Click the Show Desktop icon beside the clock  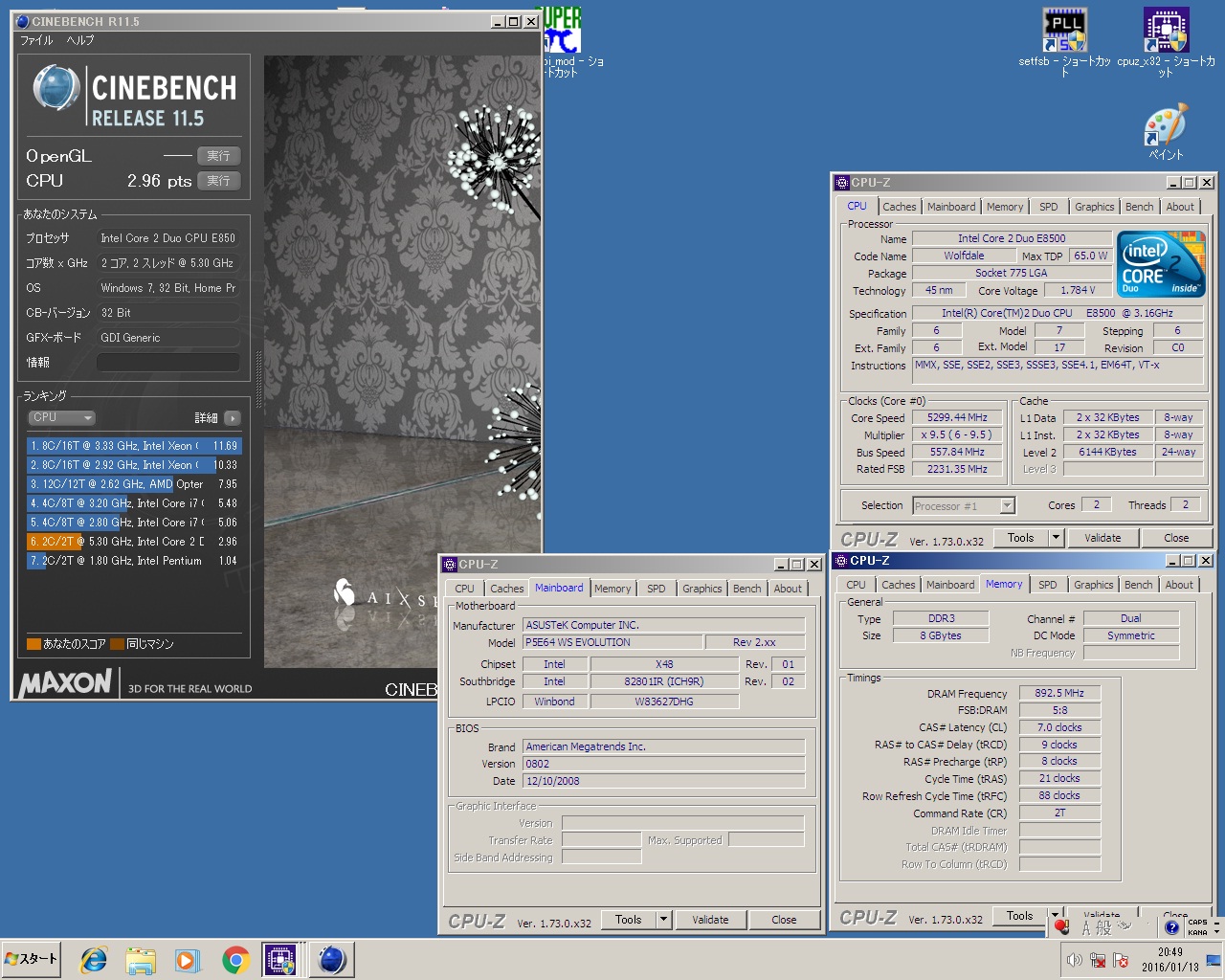pyautogui.click(x=1214, y=960)
